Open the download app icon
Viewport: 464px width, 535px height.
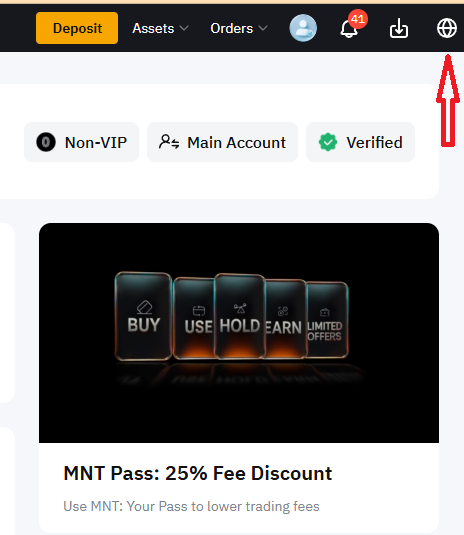tap(399, 28)
